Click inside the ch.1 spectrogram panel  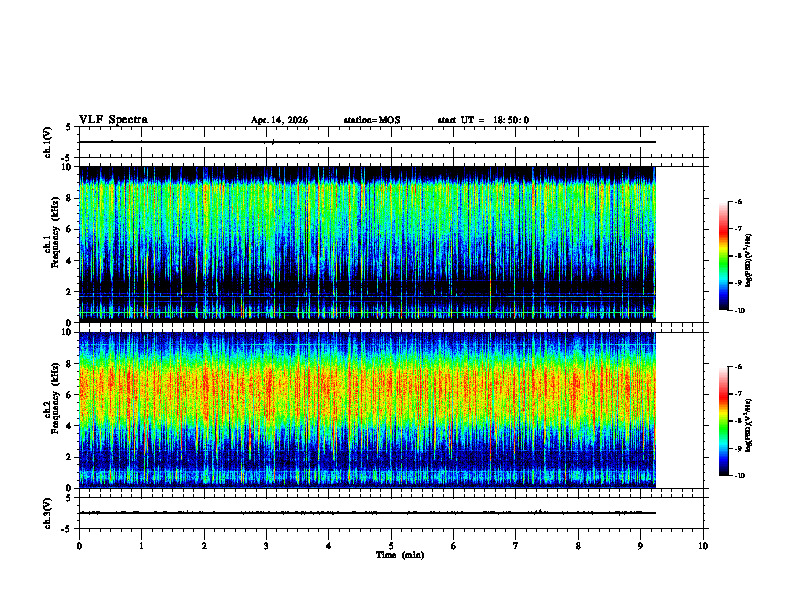point(367,244)
